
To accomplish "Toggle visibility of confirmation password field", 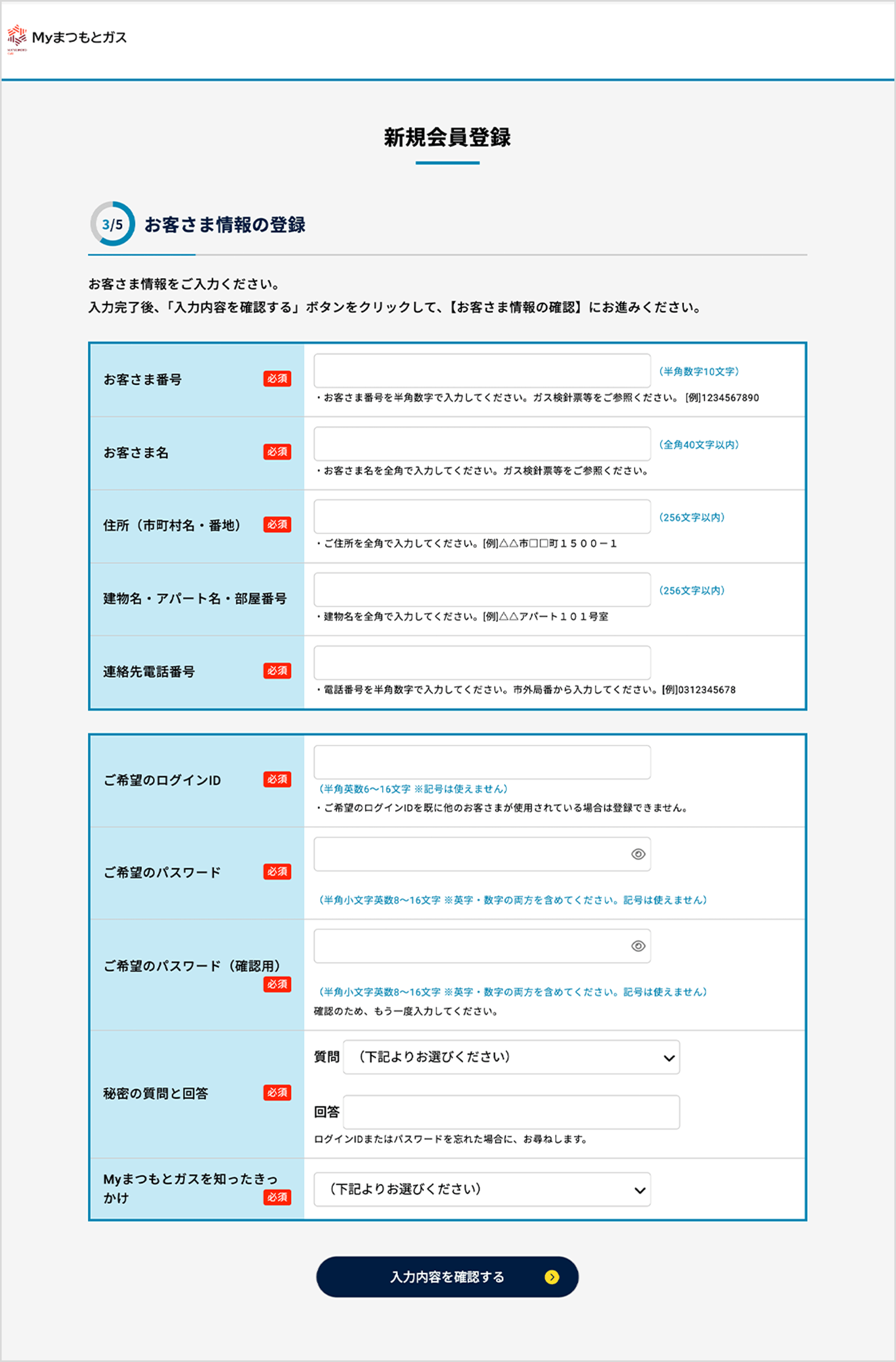I will 638,946.
